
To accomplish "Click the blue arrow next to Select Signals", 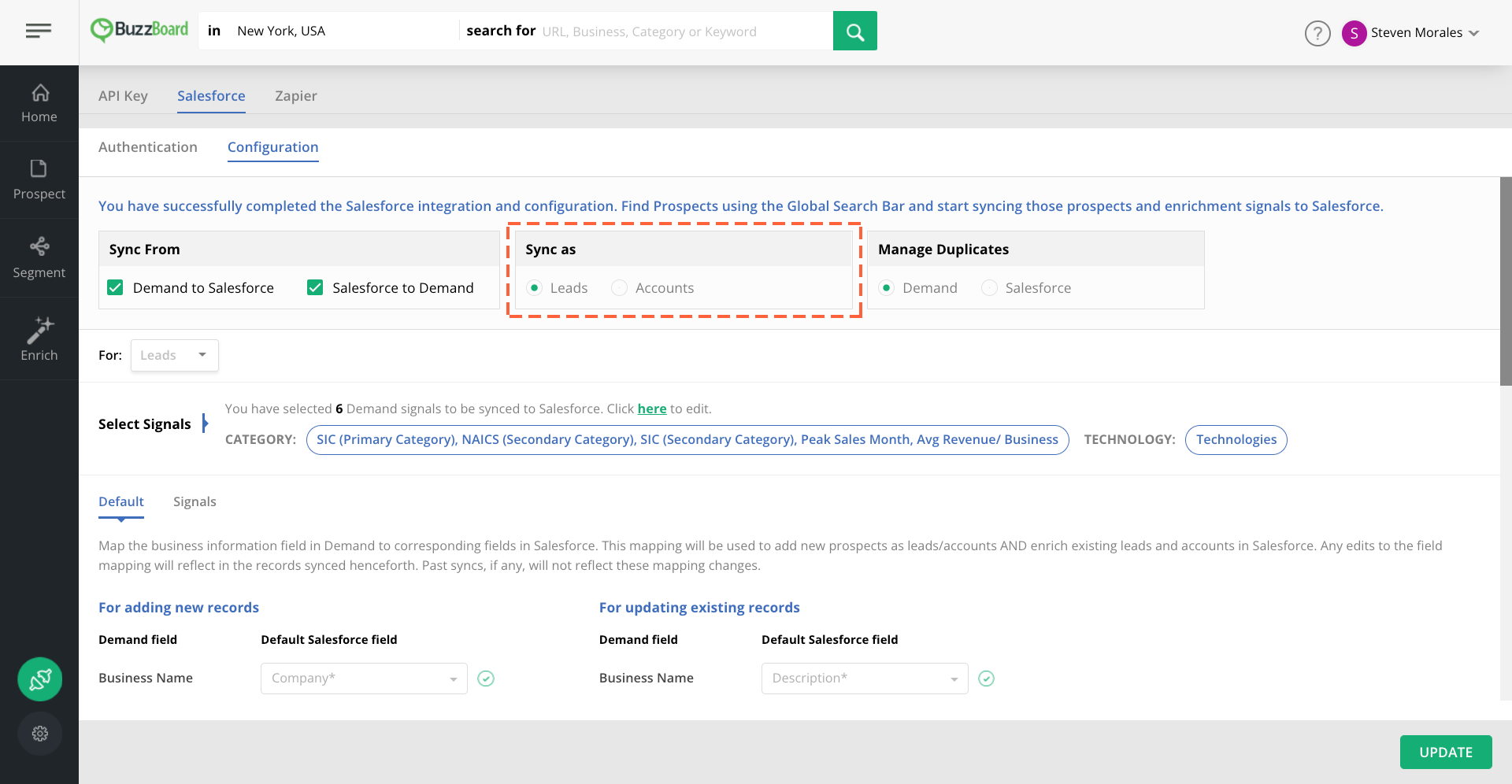I will point(205,423).
